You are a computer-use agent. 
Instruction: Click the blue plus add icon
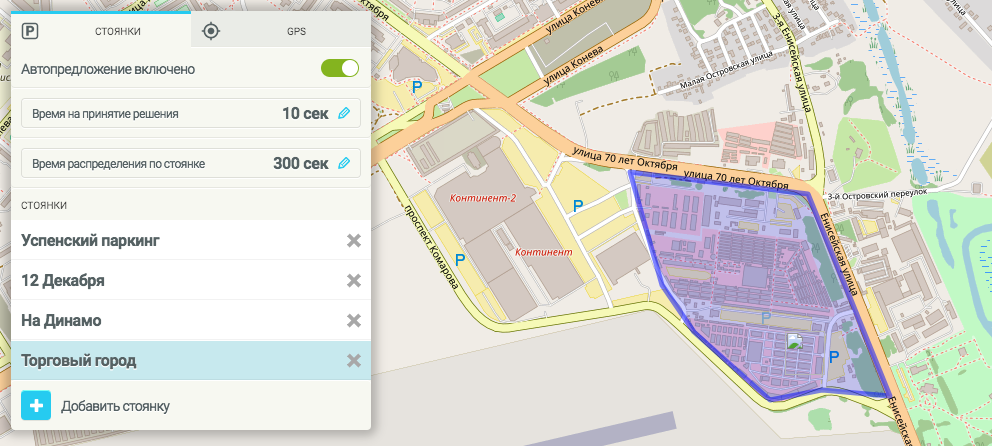(36, 406)
